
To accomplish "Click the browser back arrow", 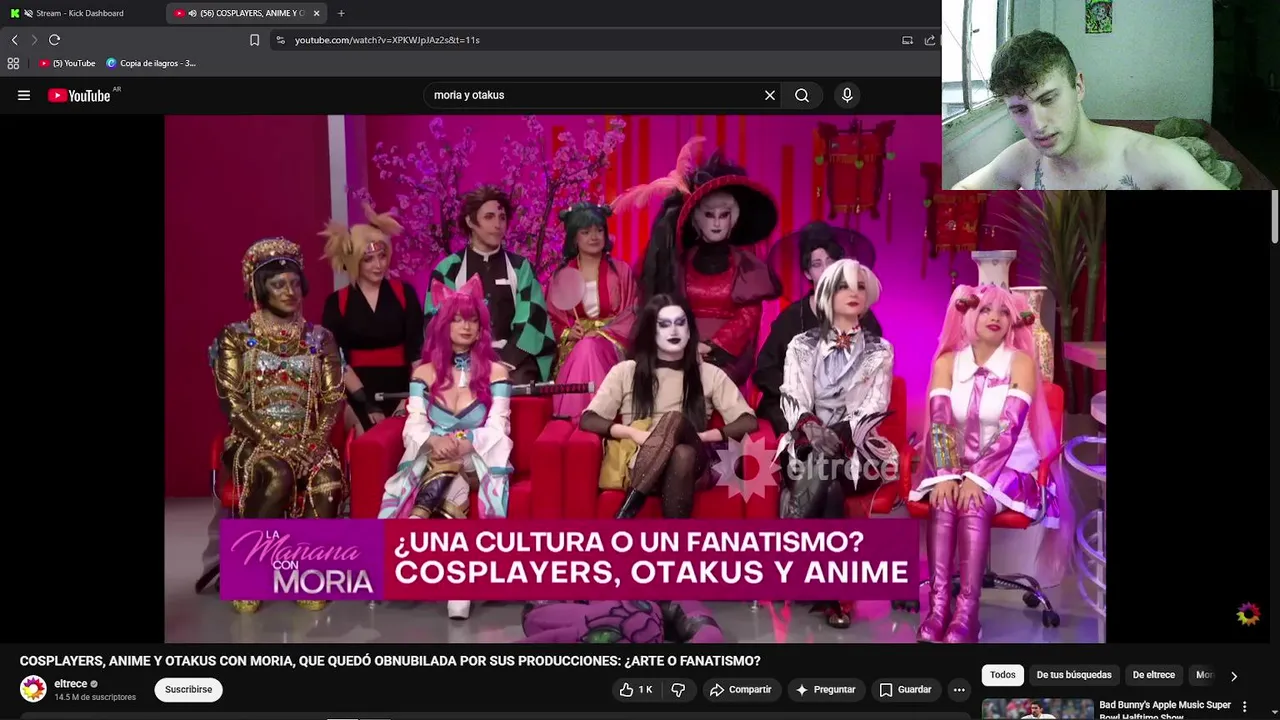I will 14,40.
